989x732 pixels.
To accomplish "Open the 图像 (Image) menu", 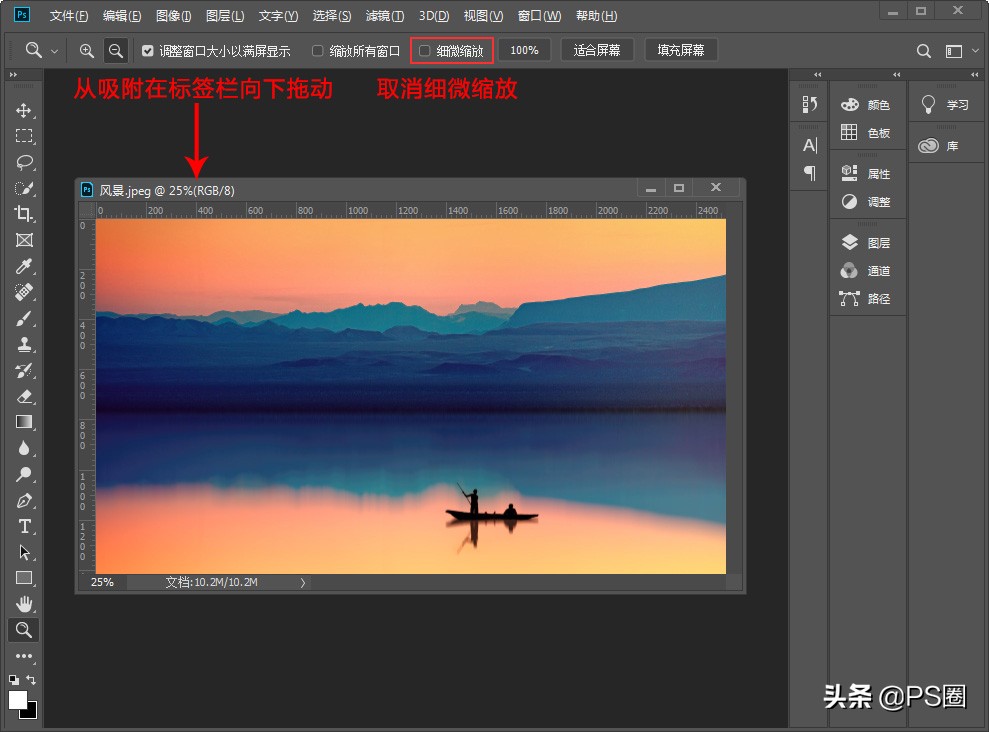I will pyautogui.click(x=173, y=16).
